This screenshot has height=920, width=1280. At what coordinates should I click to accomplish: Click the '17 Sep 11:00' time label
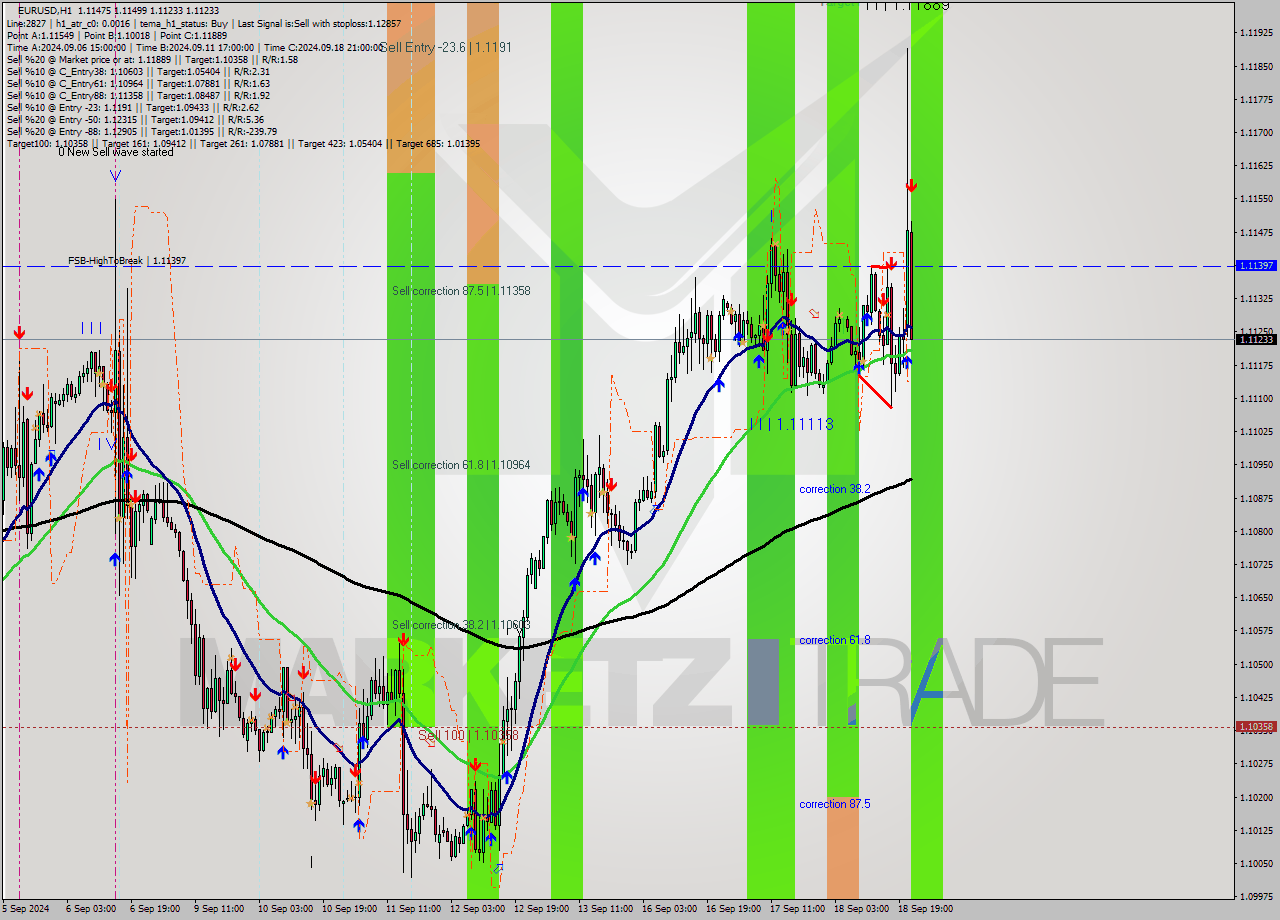point(797,909)
